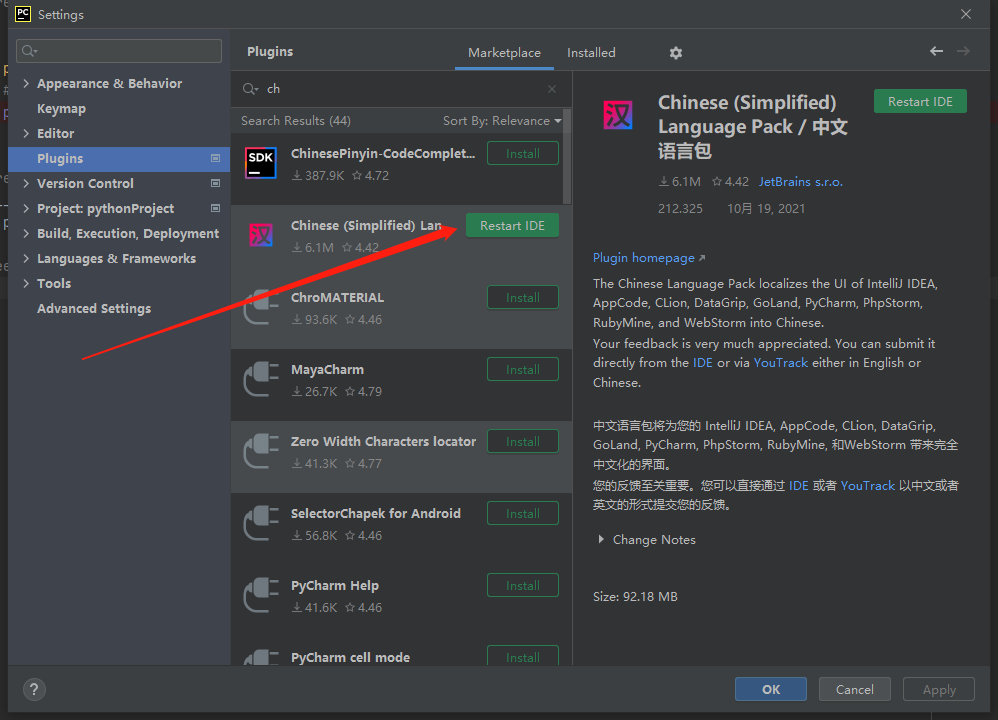Install the PyCharm Help plugin
This screenshot has height=720, width=998.
(x=523, y=585)
